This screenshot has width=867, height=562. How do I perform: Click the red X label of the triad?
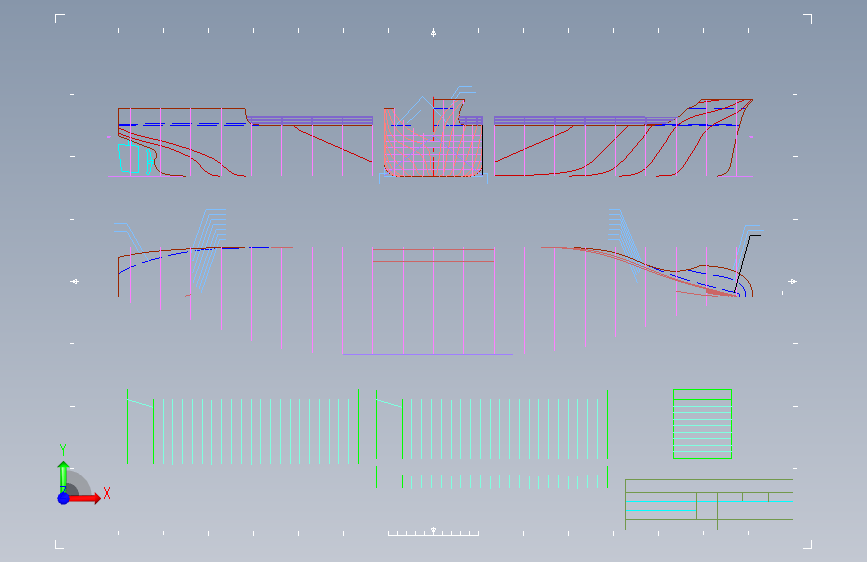[x=107, y=493]
